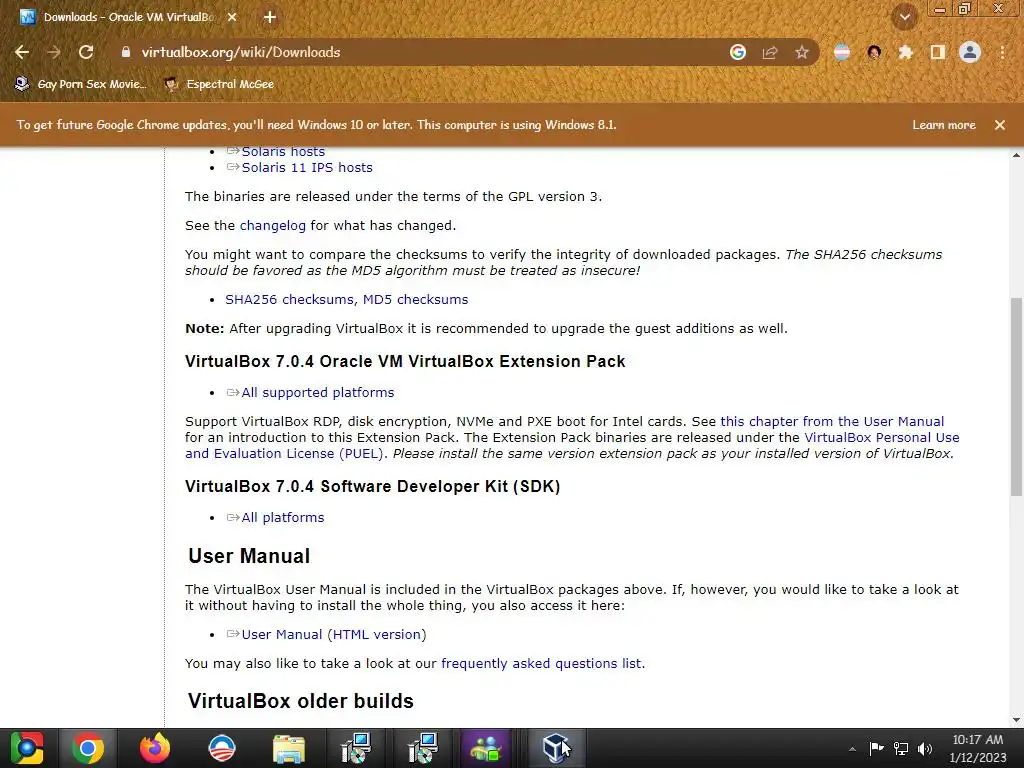Download SDK for All platforms
1024x768 pixels.
coord(282,517)
